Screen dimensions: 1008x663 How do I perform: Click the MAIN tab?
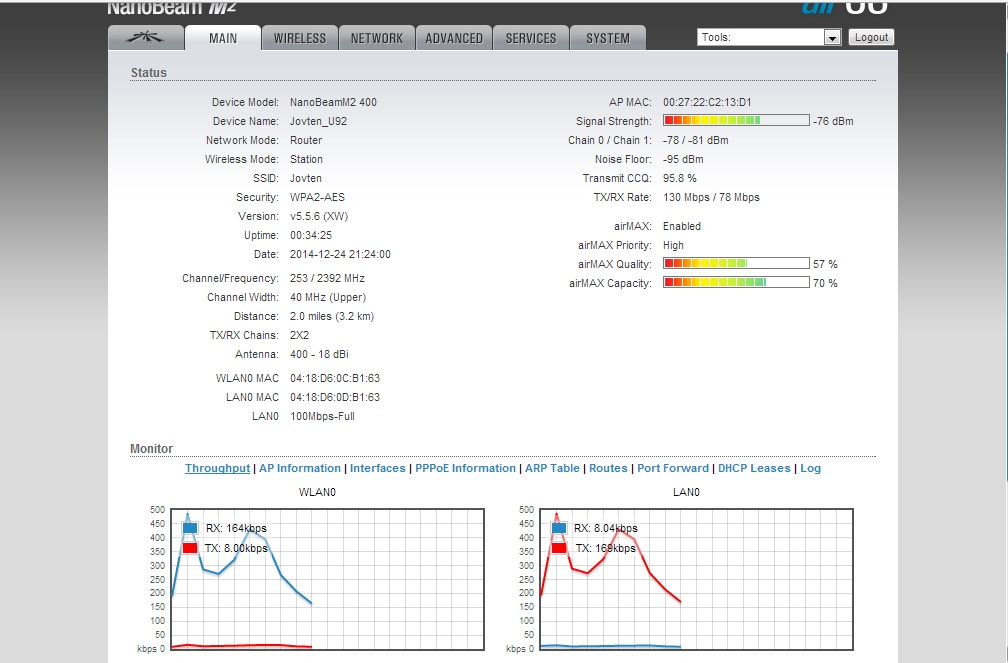point(223,38)
